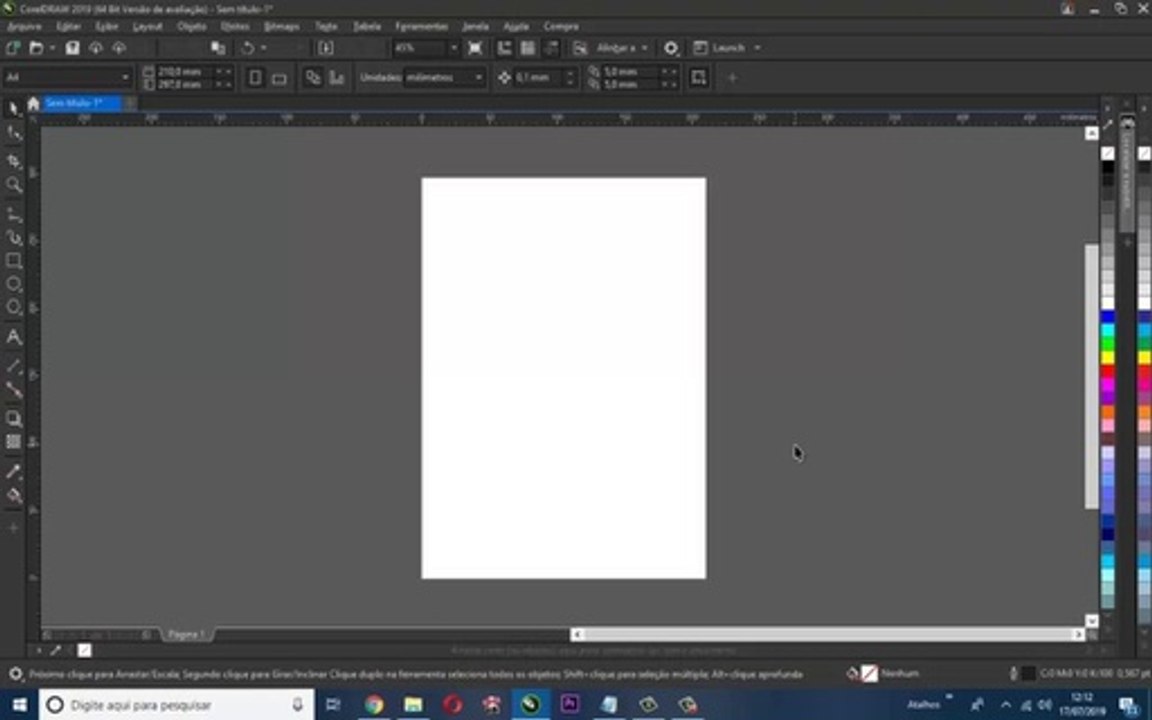Viewport: 1152px width, 720px height.
Task: Click the Windows Start button
Action: (19, 705)
